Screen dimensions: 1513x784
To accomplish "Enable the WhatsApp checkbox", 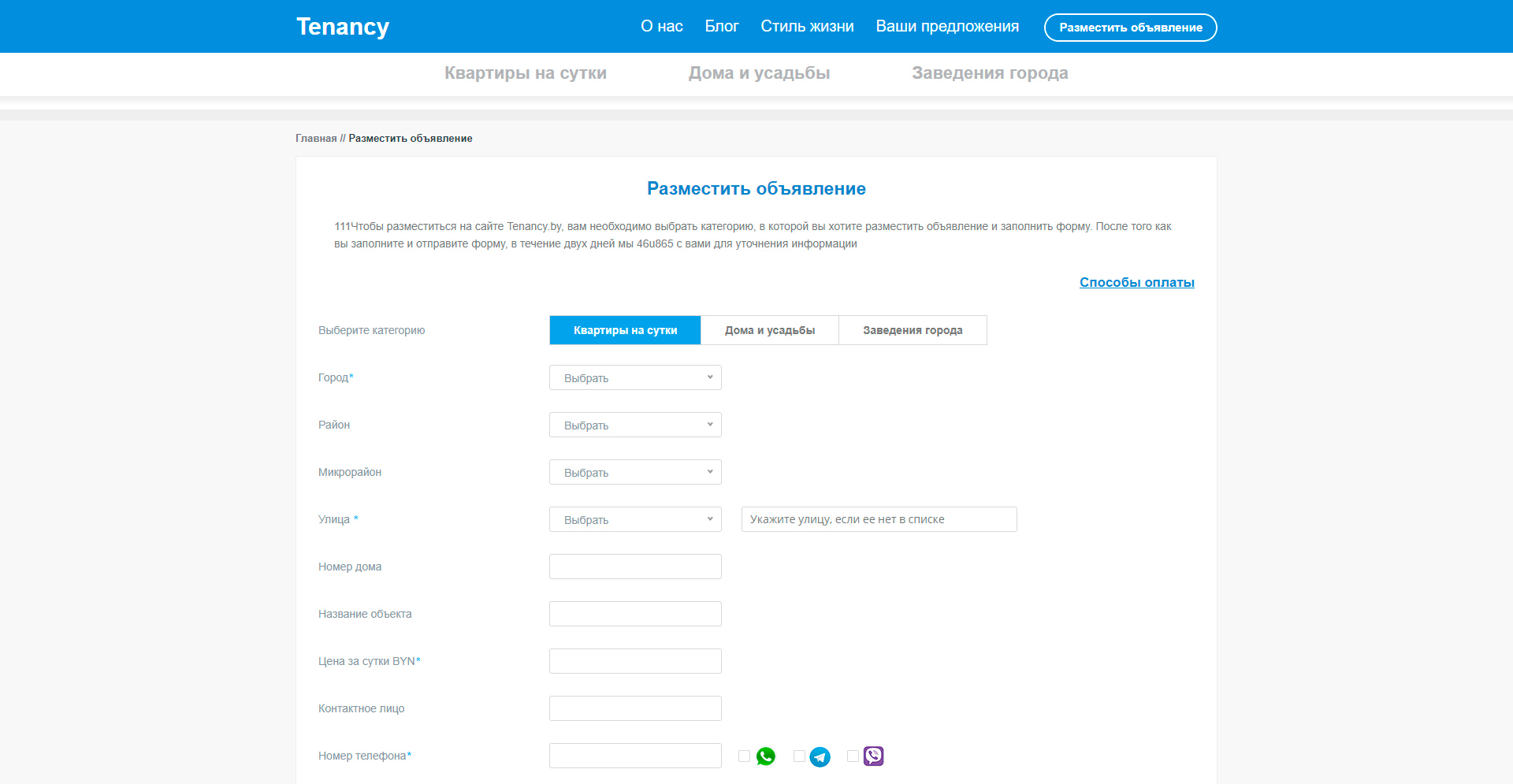I will tap(744, 756).
